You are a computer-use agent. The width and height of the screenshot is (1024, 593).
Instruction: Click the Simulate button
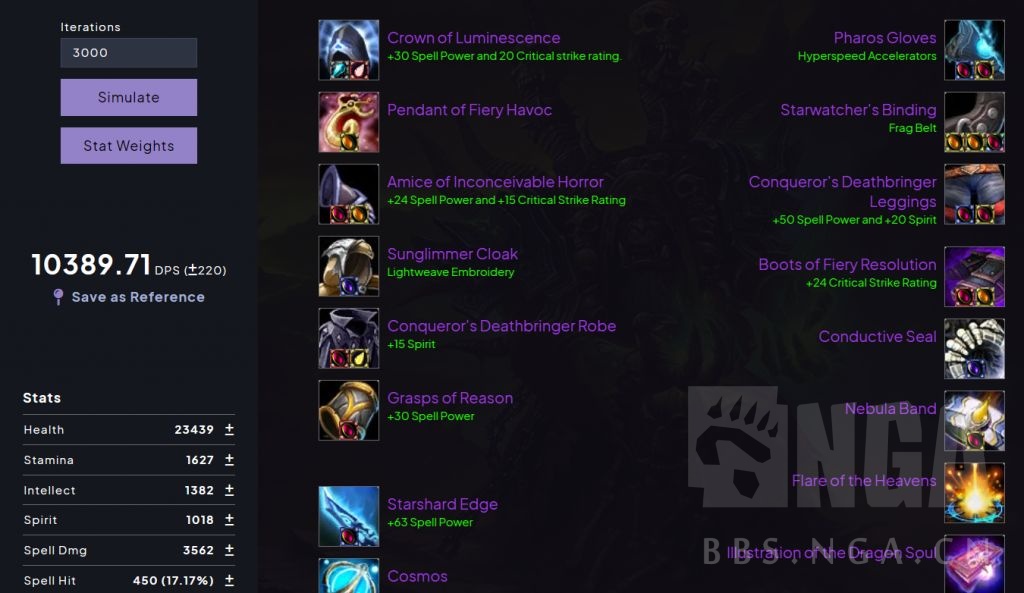pyautogui.click(x=129, y=97)
